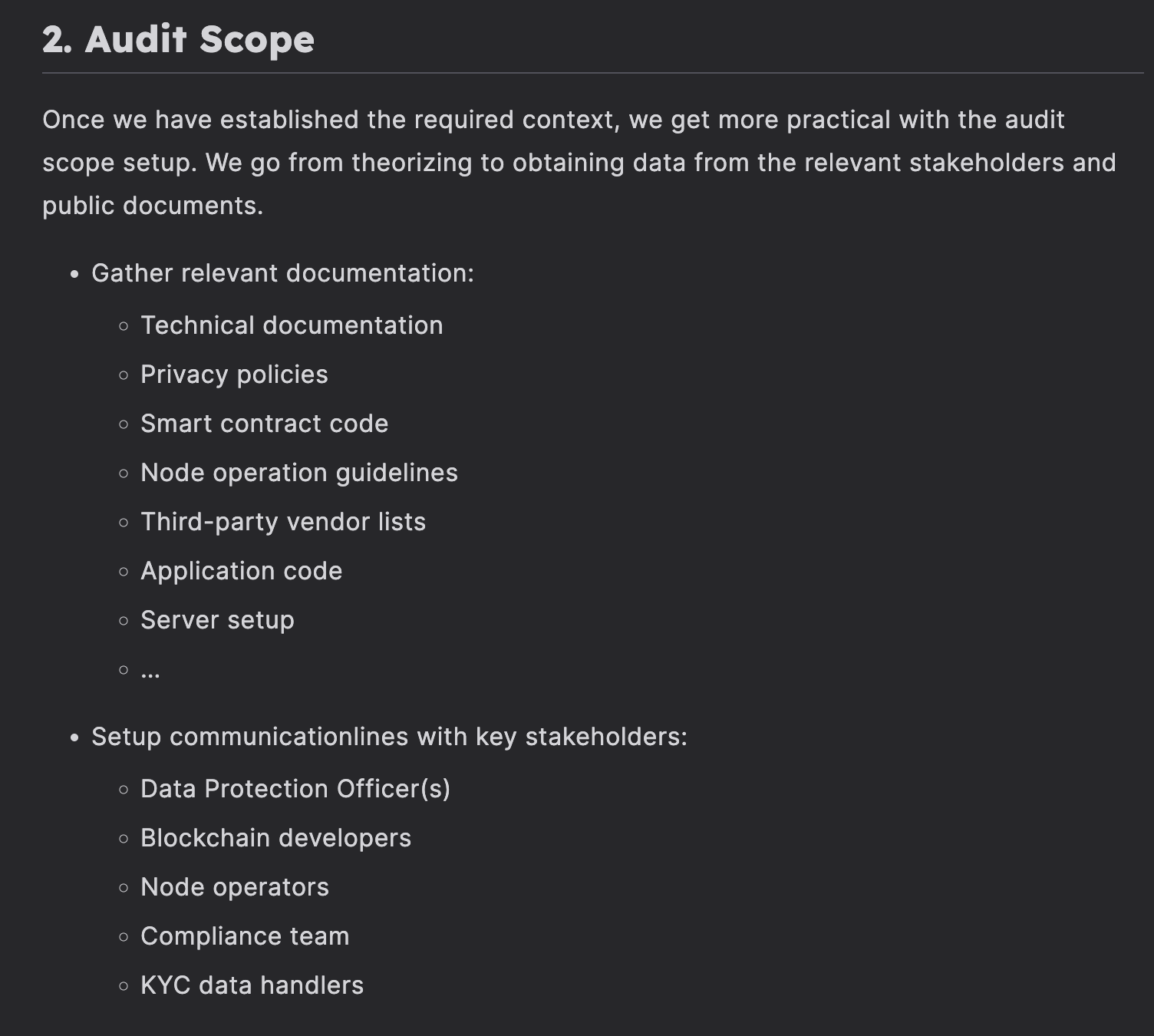This screenshot has width=1154, height=1036.
Task: Click 'Data Protection Officer(s)' list item
Action: click(x=295, y=789)
